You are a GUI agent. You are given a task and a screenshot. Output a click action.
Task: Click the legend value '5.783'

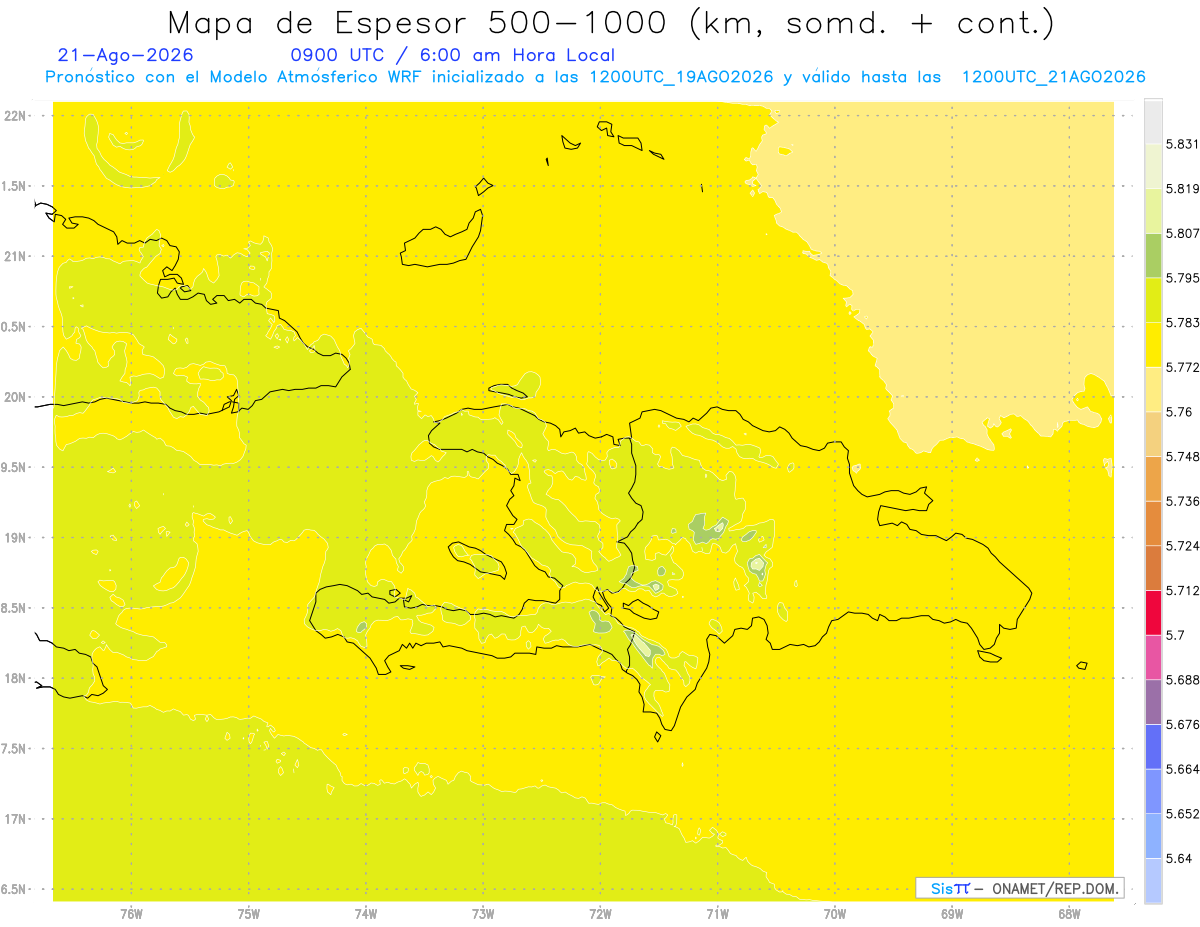pyautogui.click(x=1182, y=322)
